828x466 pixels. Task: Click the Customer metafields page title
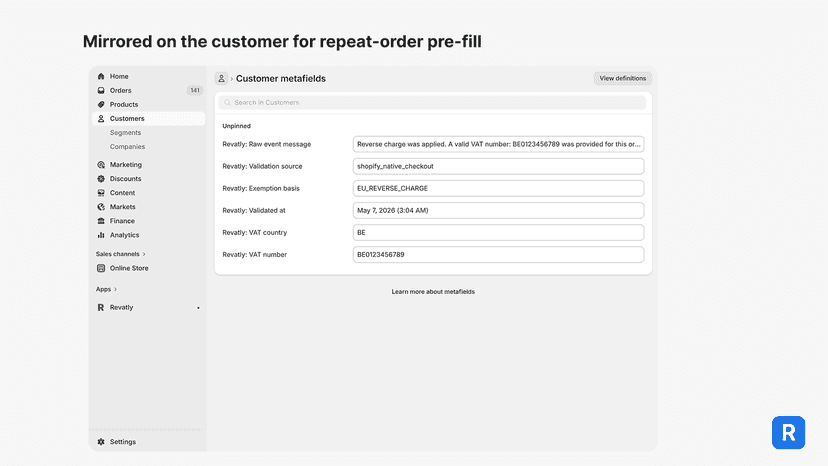click(281, 78)
